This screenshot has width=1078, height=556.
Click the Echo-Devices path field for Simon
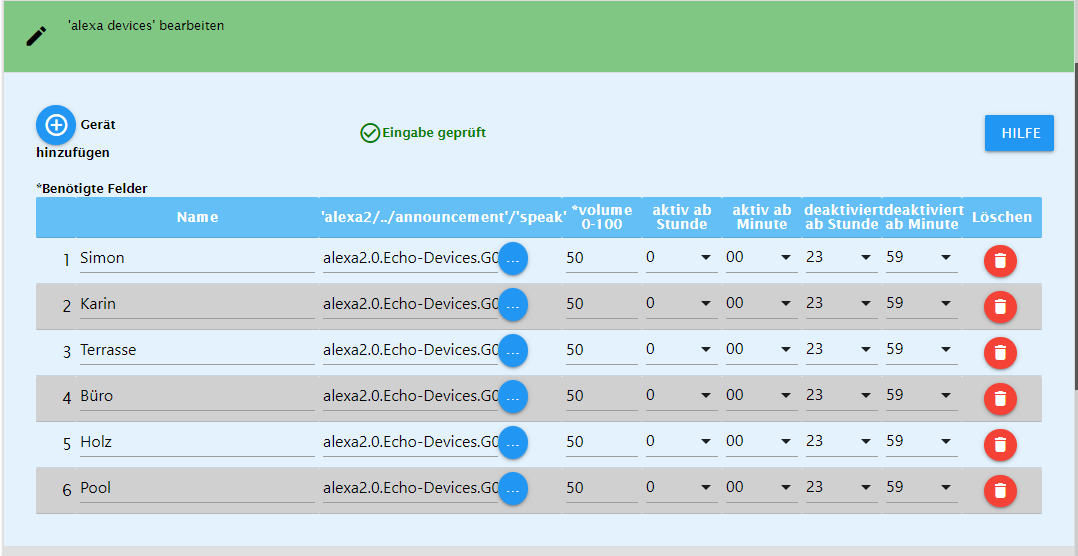click(410, 258)
